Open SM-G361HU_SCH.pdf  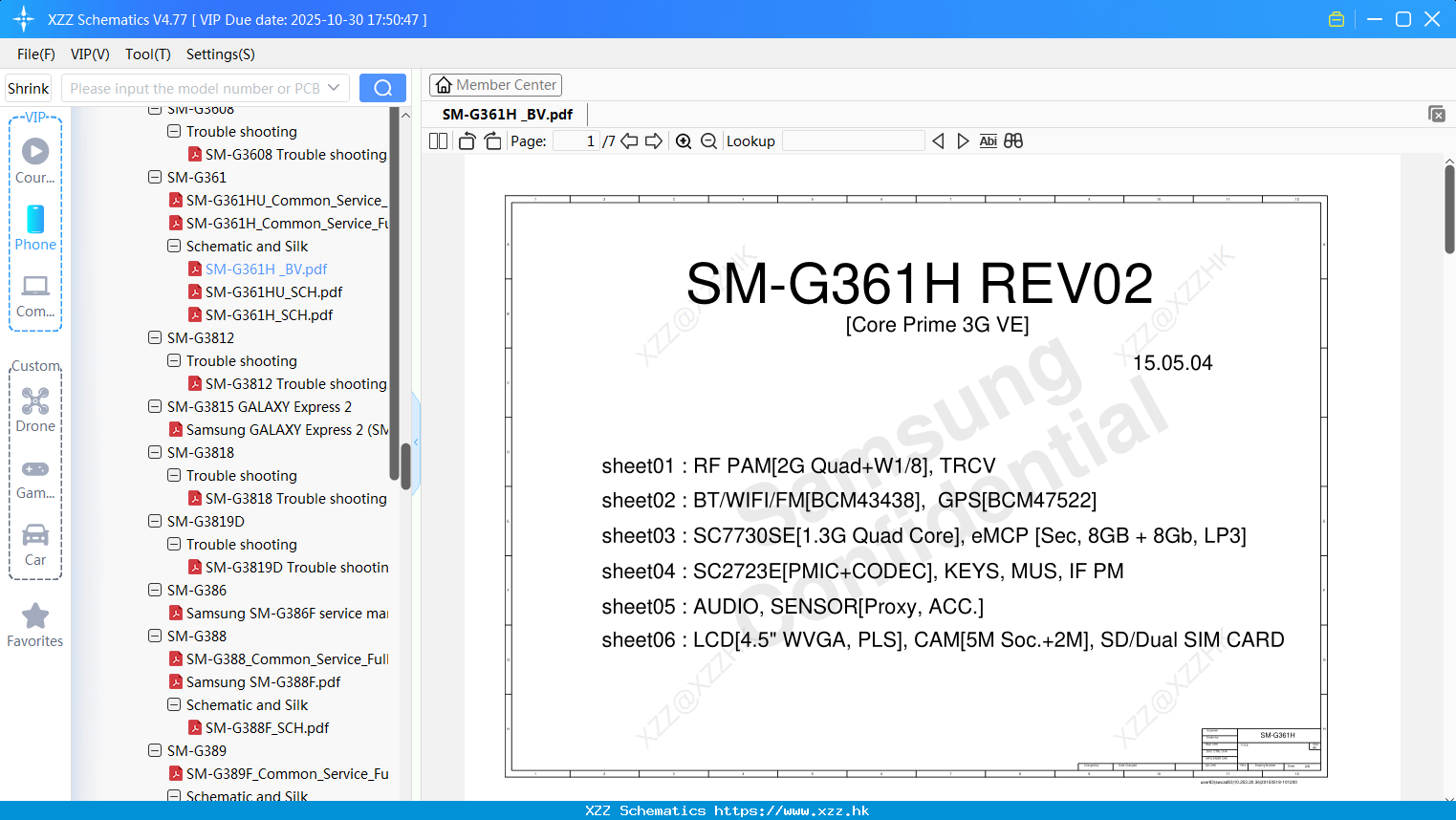pos(273,291)
